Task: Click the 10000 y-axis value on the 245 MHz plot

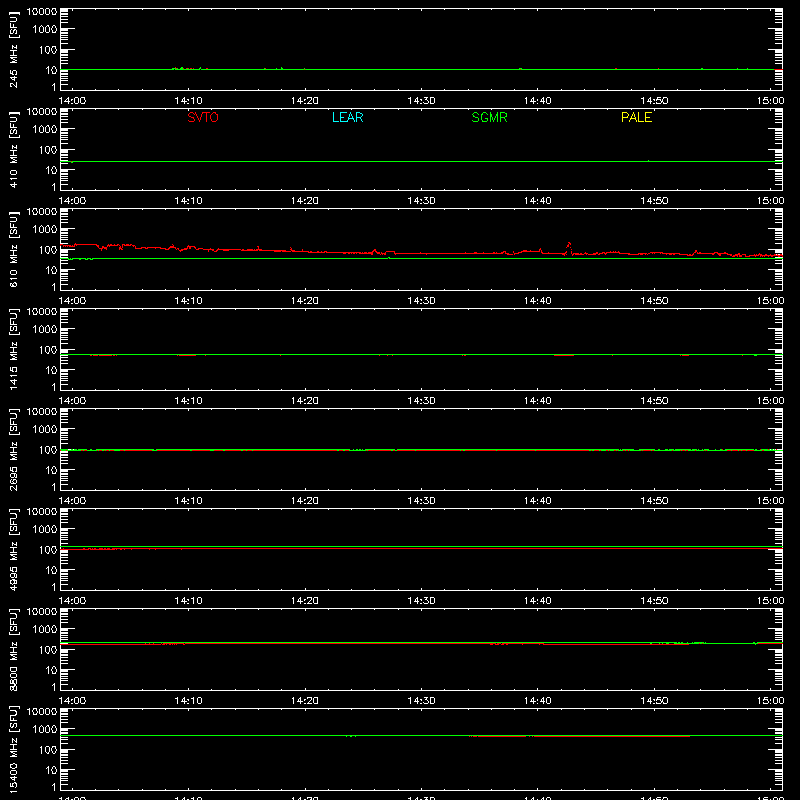Action: (x=42, y=12)
